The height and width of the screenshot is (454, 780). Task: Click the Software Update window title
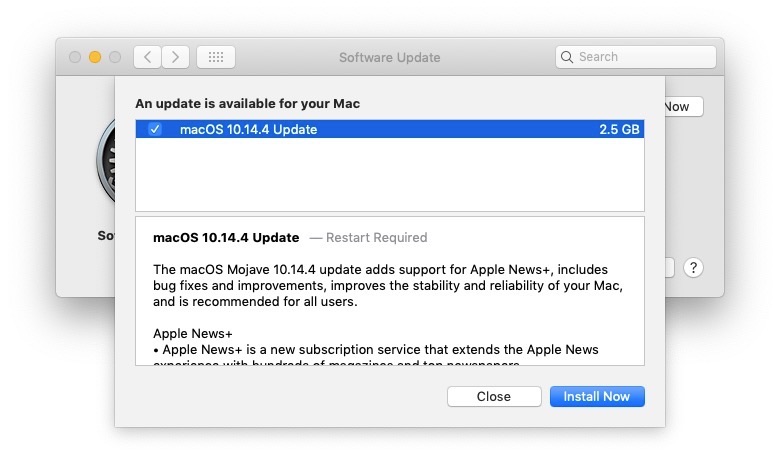point(389,57)
